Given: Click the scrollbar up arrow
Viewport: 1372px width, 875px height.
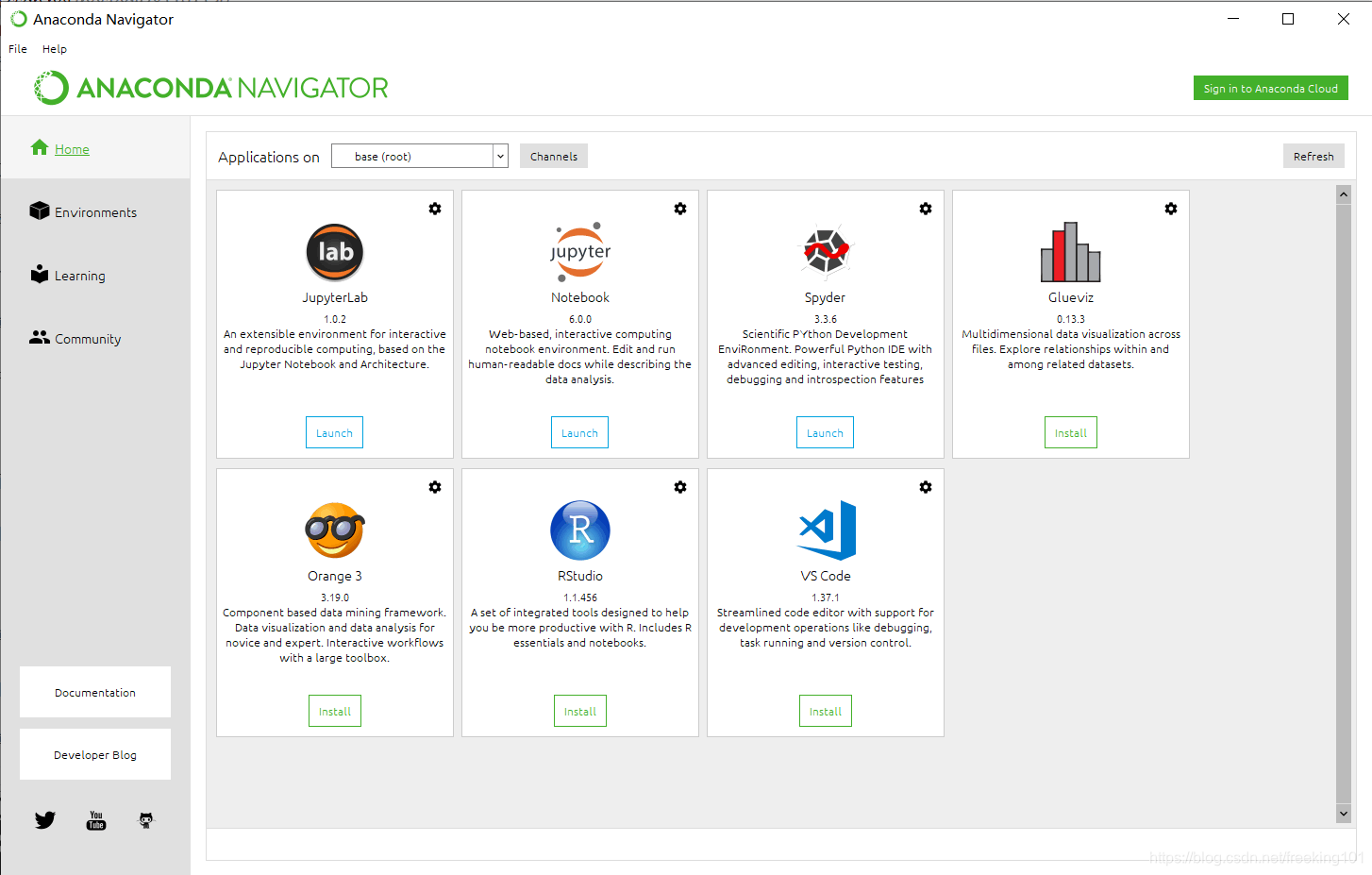Looking at the screenshot, I should 1344,194.
